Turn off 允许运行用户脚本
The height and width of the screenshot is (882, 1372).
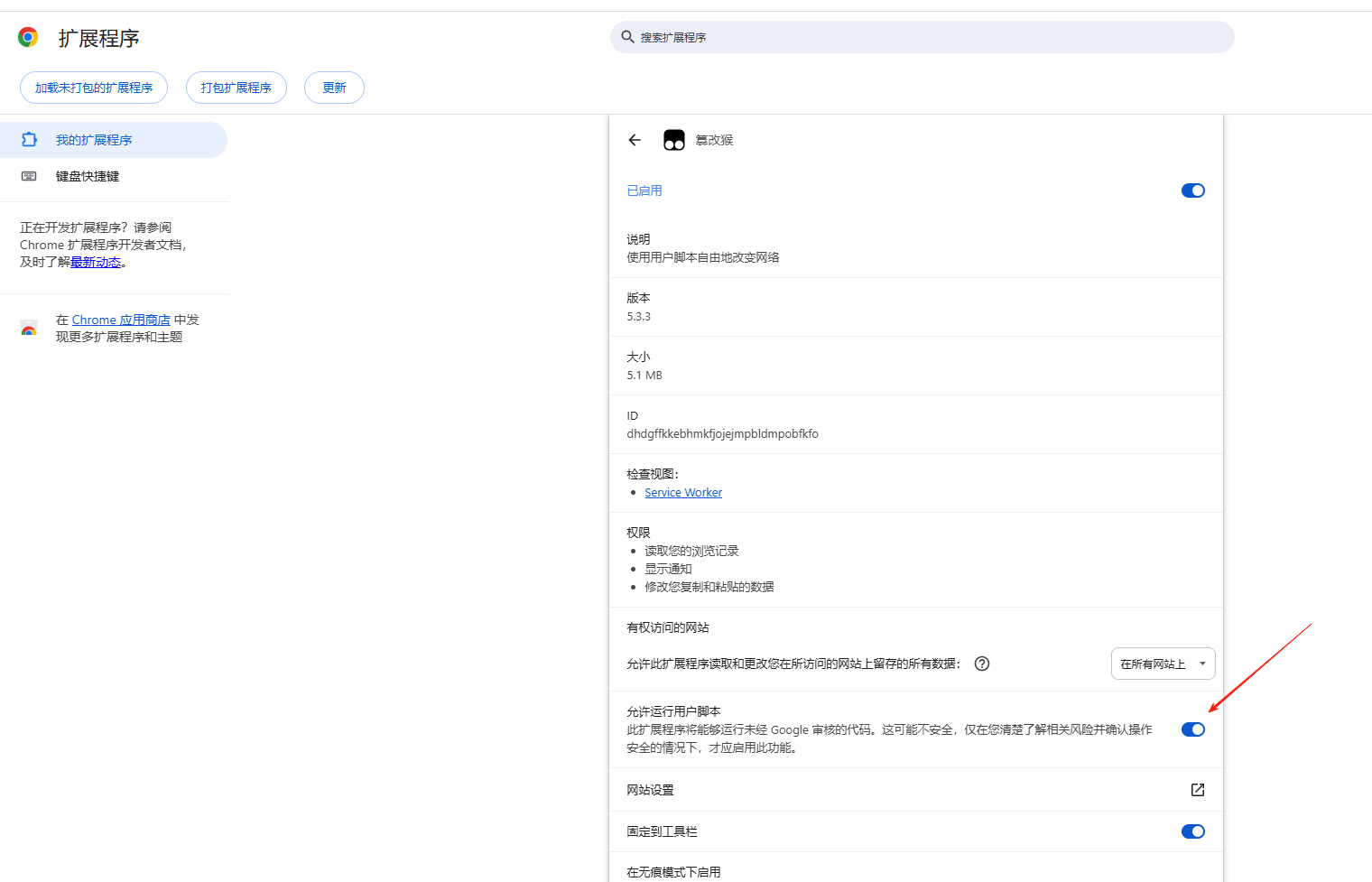point(1192,729)
